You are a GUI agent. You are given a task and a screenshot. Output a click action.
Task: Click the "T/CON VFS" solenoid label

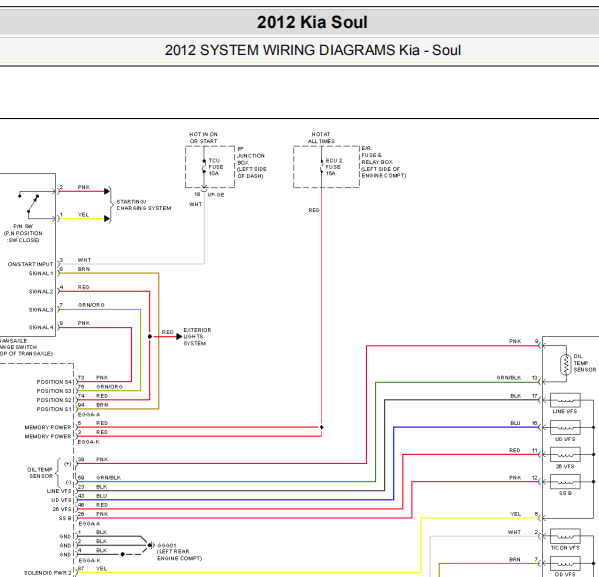(x=565, y=548)
